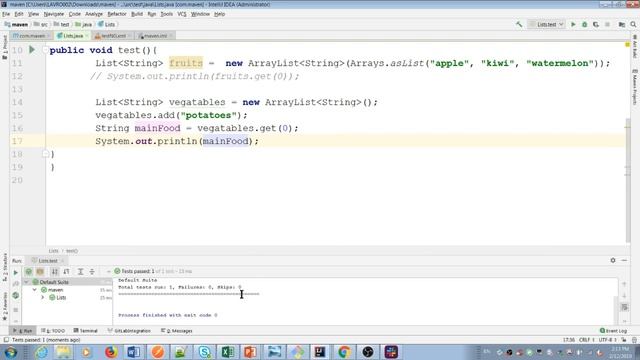Screen dimensions: 640x360
Task: Open Excel from the Windows taskbar
Action: pos(227,352)
